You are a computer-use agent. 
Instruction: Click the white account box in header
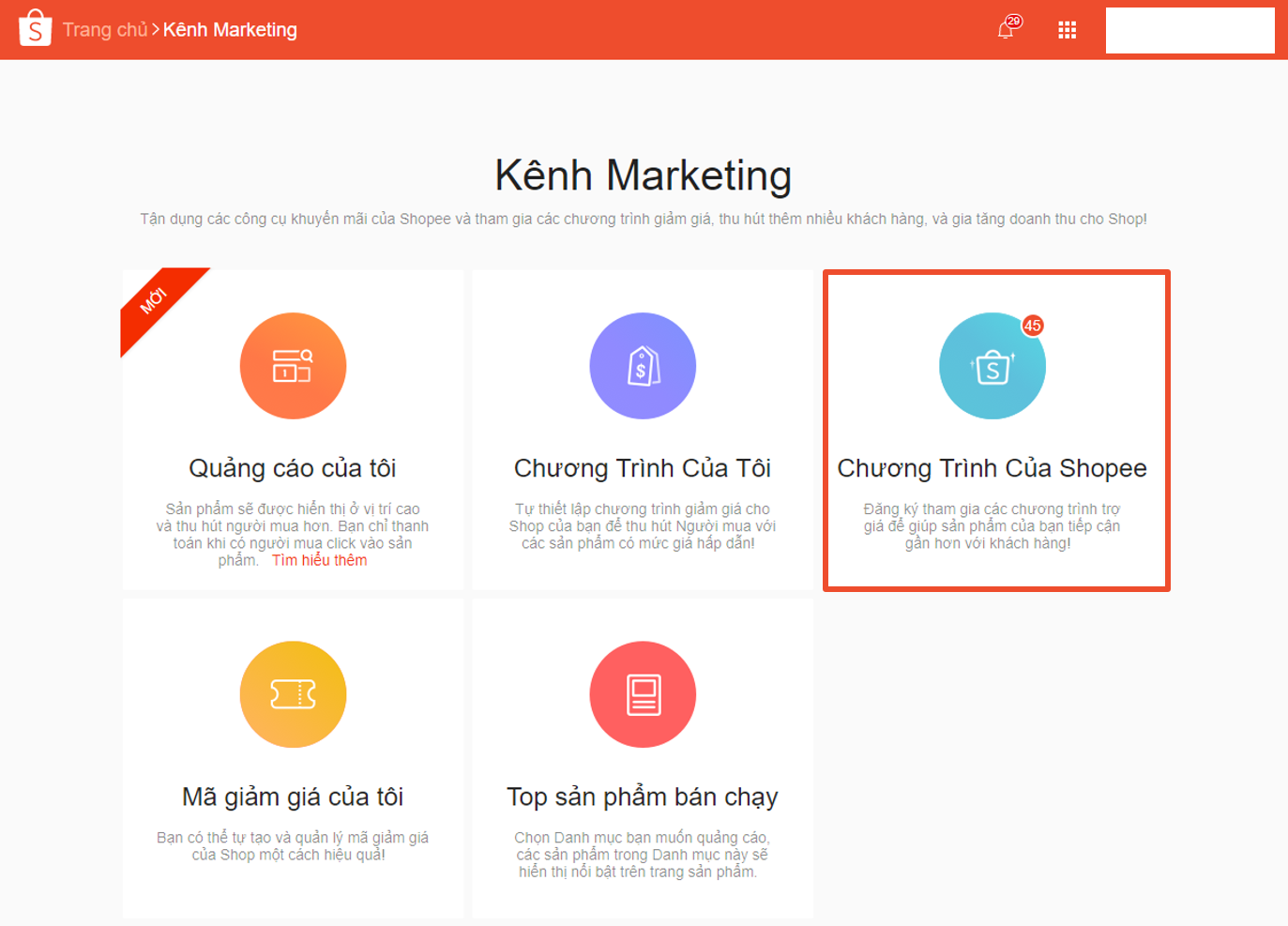click(x=1190, y=30)
